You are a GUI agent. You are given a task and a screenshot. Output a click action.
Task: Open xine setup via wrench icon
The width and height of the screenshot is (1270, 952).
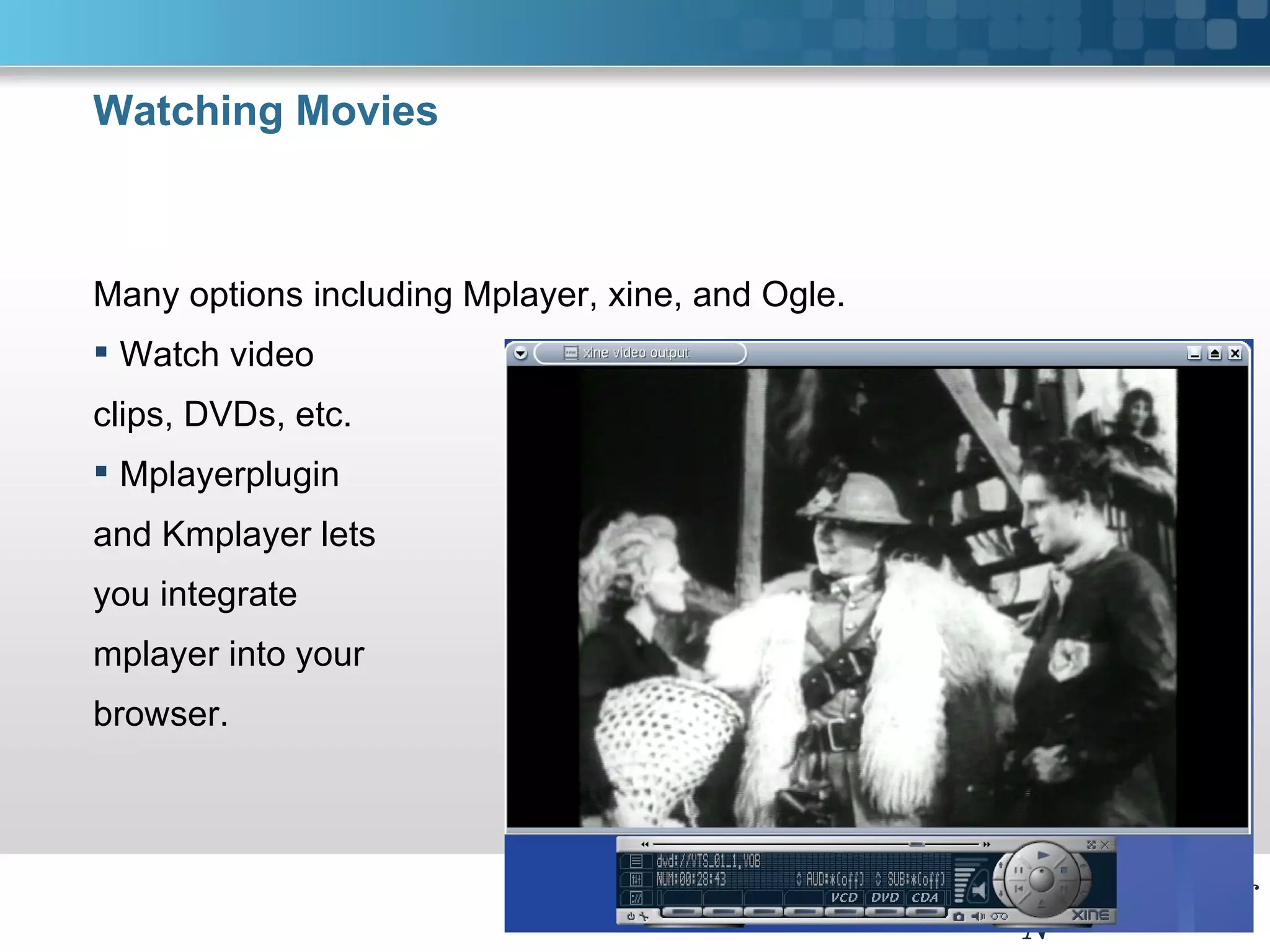644,916
